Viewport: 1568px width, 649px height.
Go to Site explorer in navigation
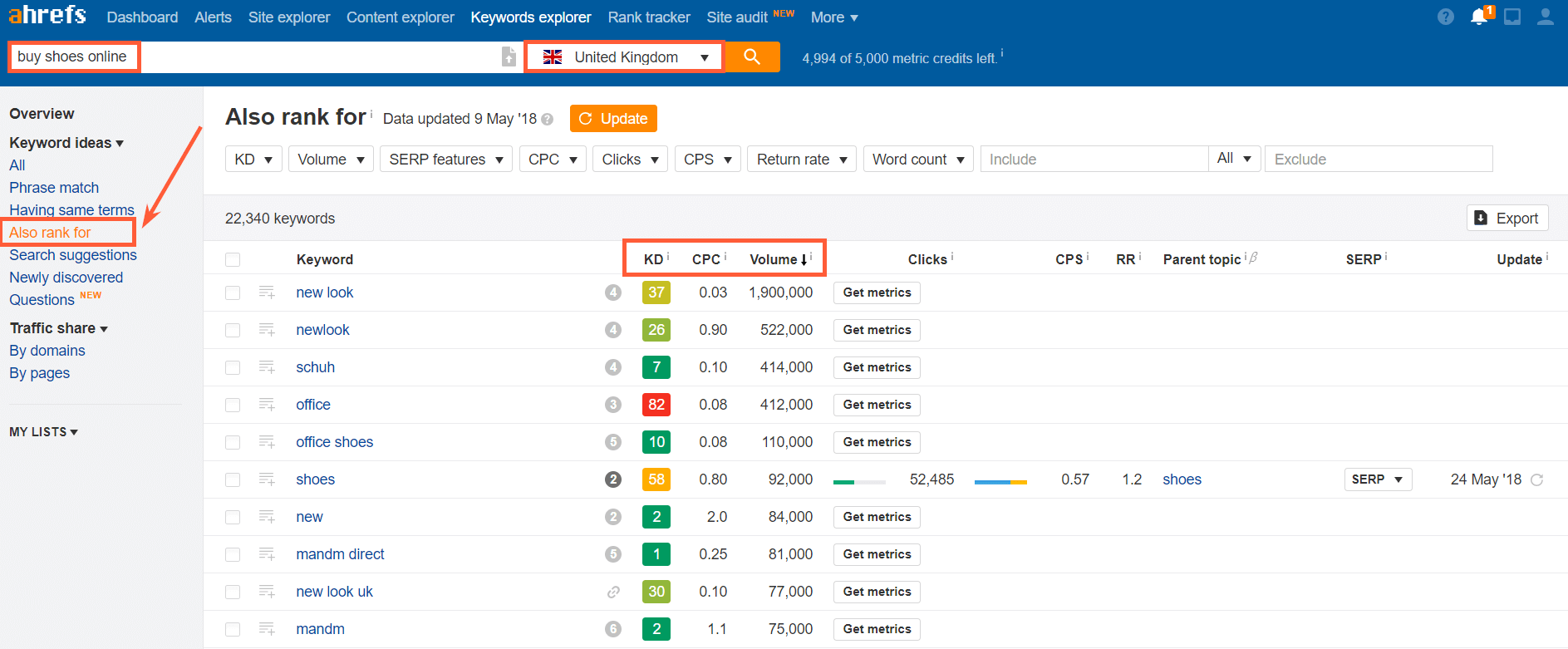[x=288, y=17]
